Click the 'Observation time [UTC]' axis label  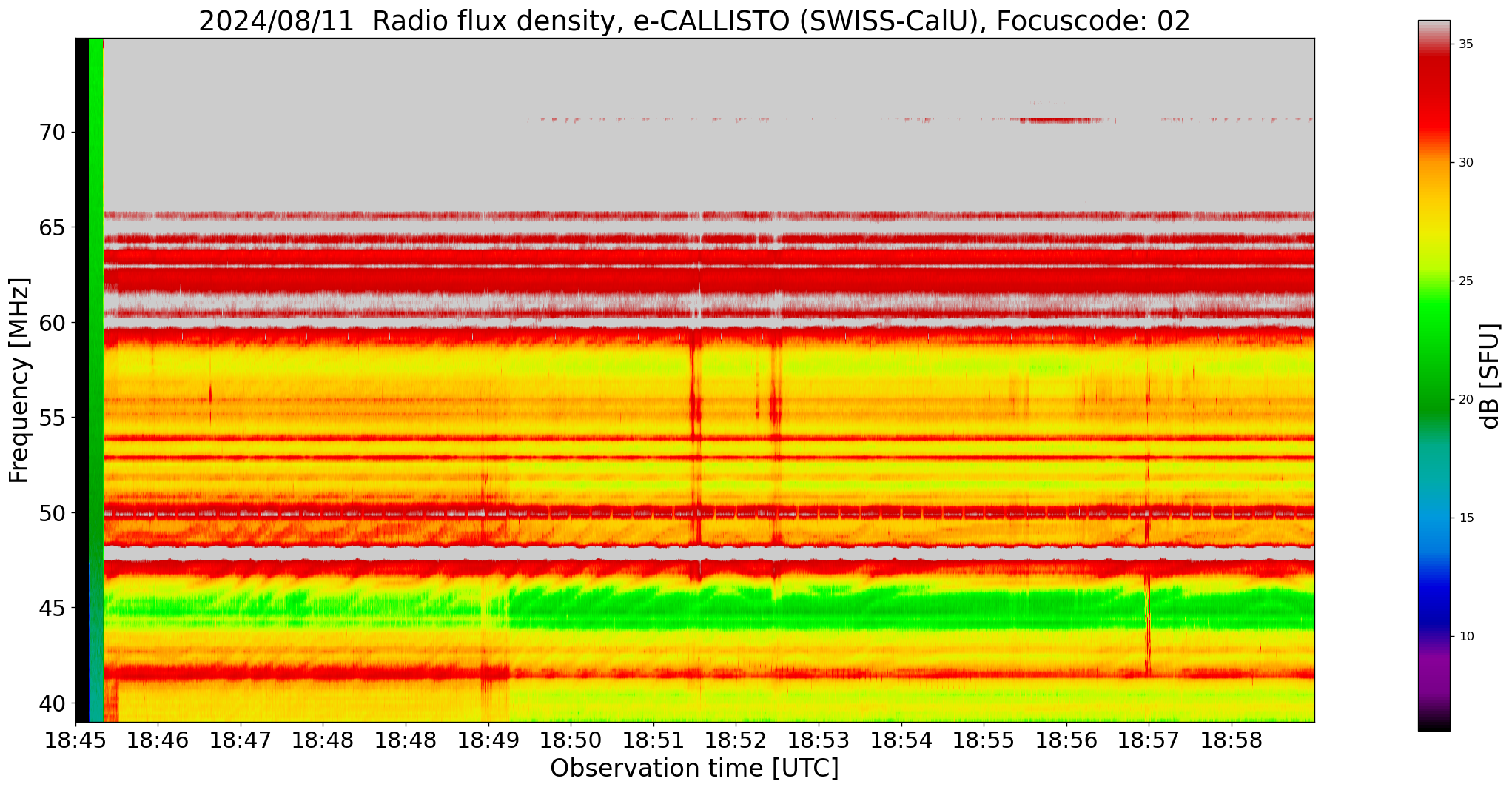tap(694, 768)
